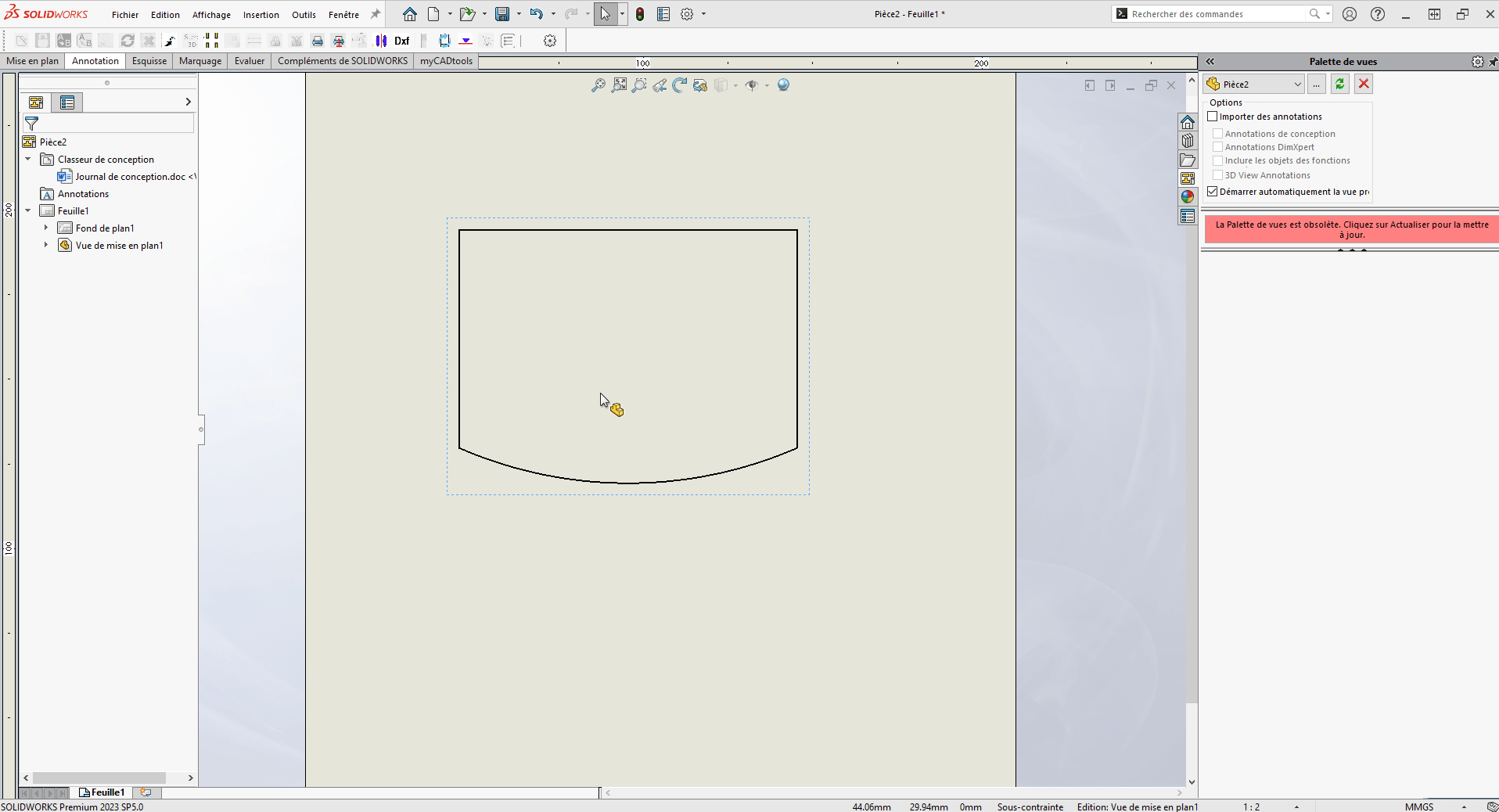The height and width of the screenshot is (812, 1499).
Task: Open the Fichier menu
Action: point(125,15)
